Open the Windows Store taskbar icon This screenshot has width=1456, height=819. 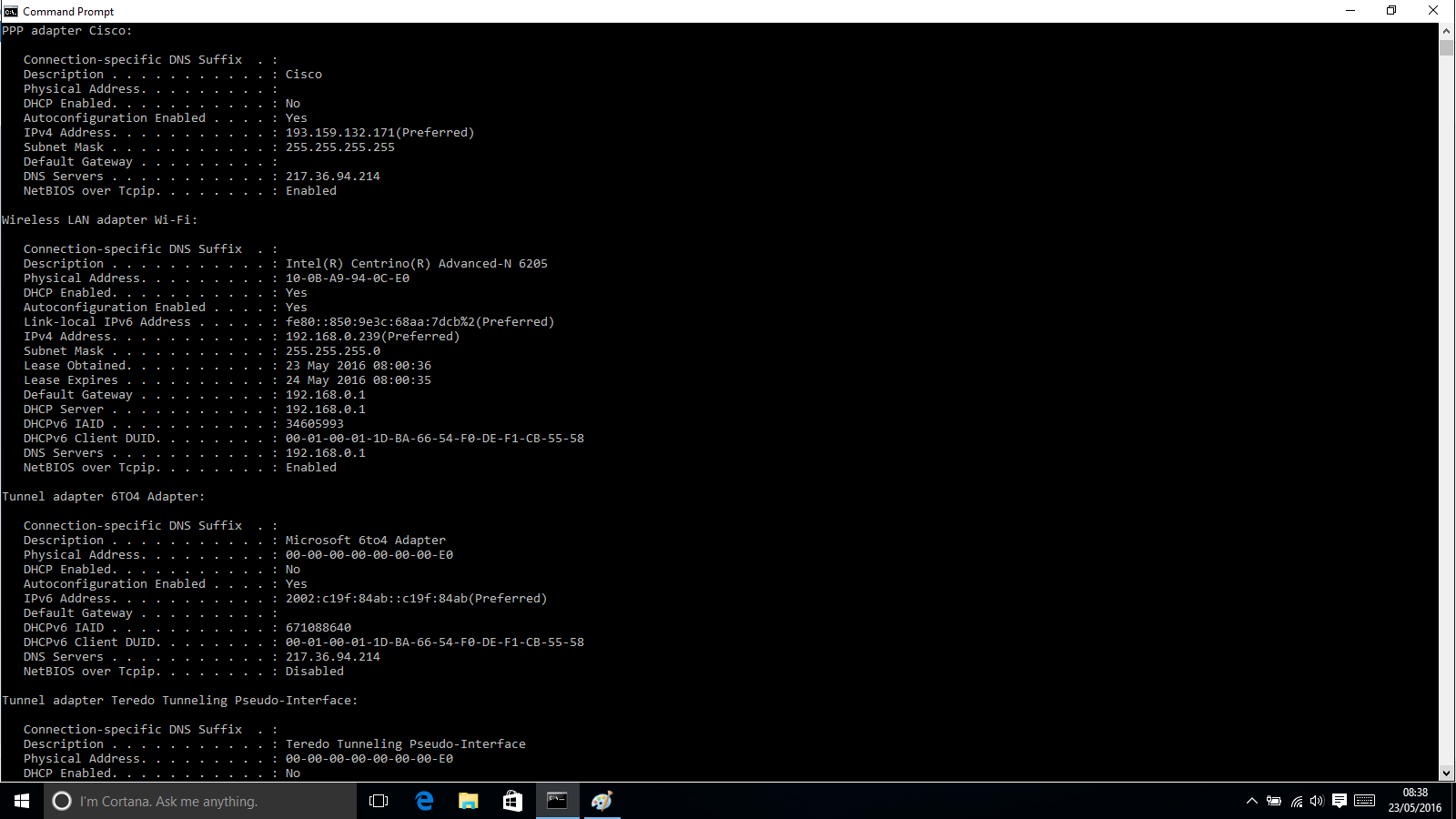click(x=513, y=801)
